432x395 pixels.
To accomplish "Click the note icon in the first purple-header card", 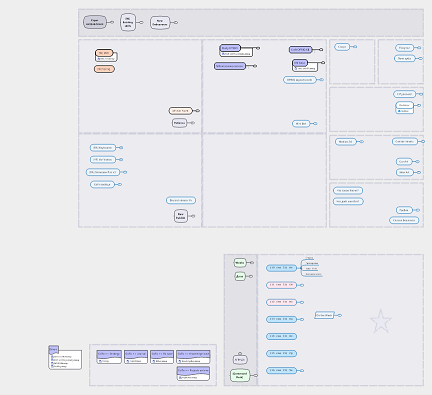I will 100,361.
